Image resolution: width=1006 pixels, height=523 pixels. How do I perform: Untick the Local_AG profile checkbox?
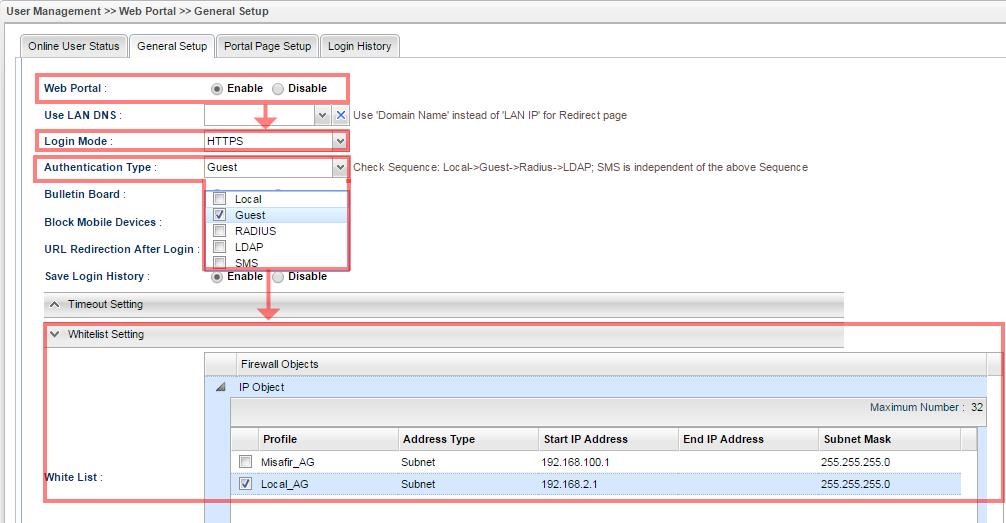pos(245,484)
